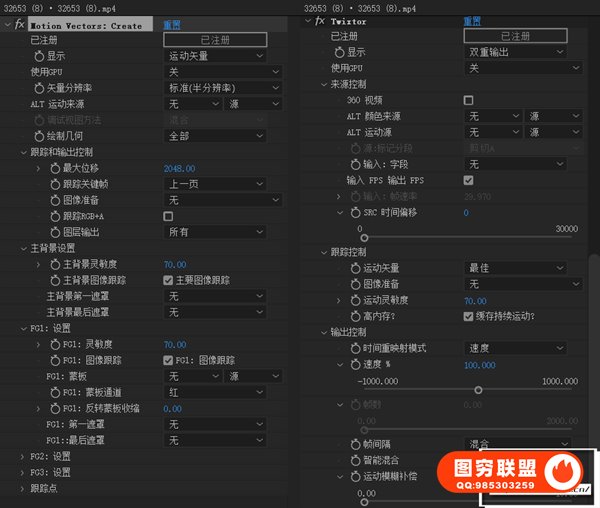Image resolution: width=600 pixels, height=508 pixels.
Task: Expand the FG2: 设置 group
Action: tap(23, 456)
